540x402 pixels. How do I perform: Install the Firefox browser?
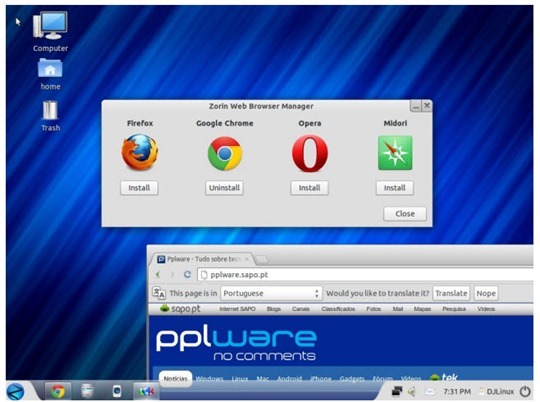click(x=139, y=188)
